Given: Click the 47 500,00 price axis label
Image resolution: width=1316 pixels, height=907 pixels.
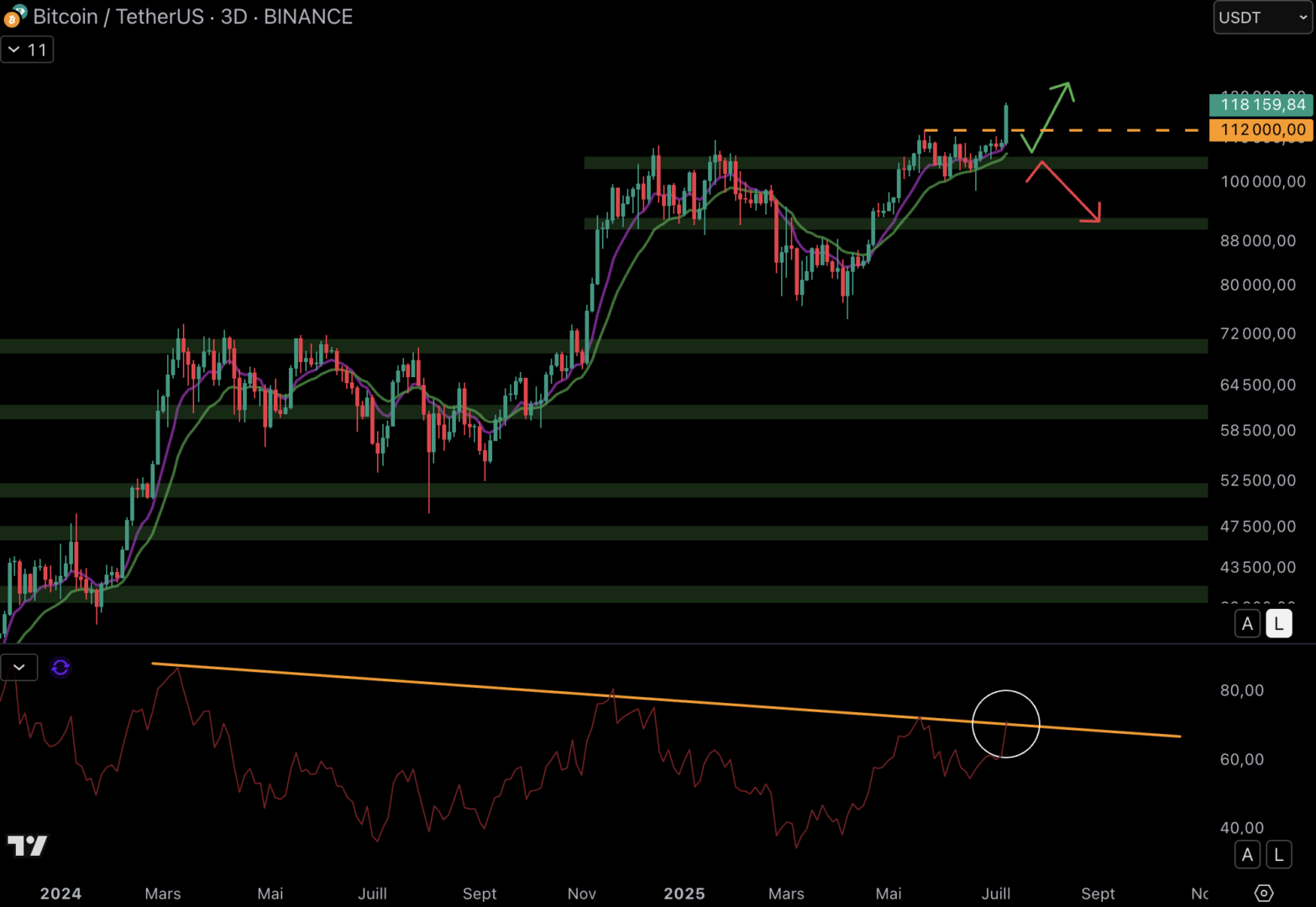Looking at the screenshot, I should (1258, 527).
